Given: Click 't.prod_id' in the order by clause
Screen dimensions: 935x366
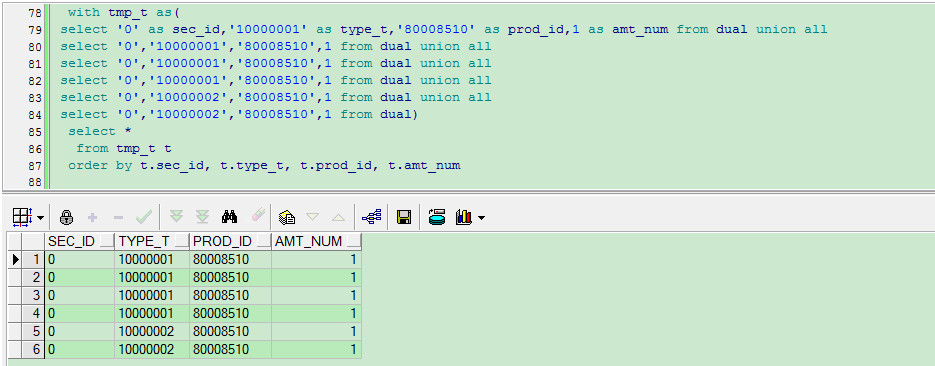Looking at the screenshot, I should pos(336,165).
